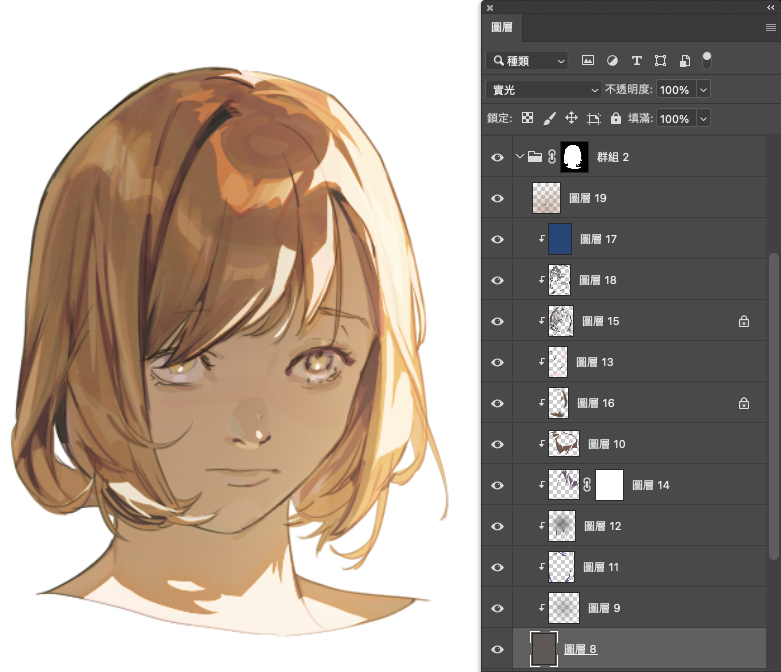Viewport: 781px width, 672px height.
Task: Select the gray 圖層 8 thumbnail
Action: point(543,649)
